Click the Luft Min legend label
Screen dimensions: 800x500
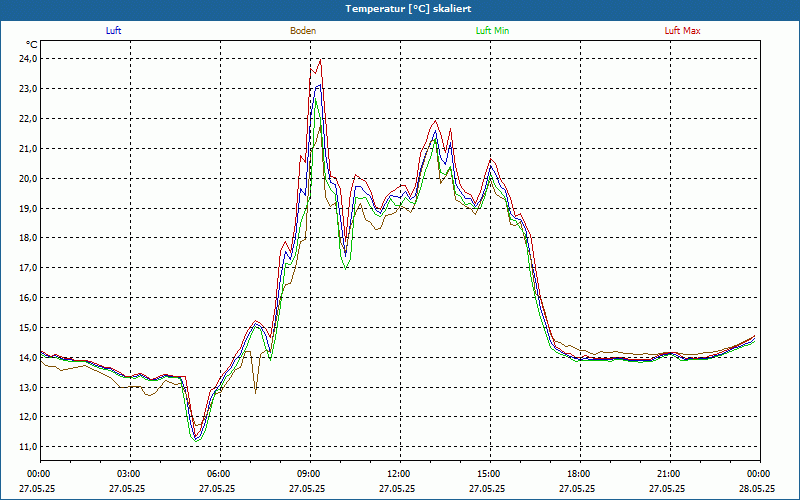492,31
